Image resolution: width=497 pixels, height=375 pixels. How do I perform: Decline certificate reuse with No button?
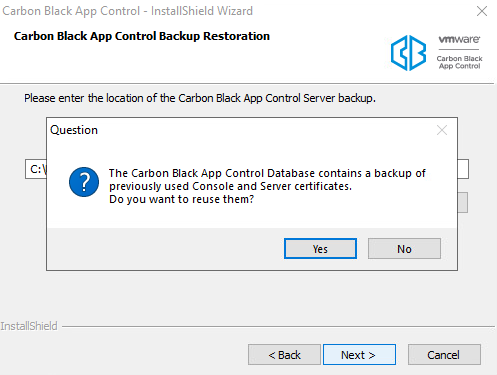[404, 249]
